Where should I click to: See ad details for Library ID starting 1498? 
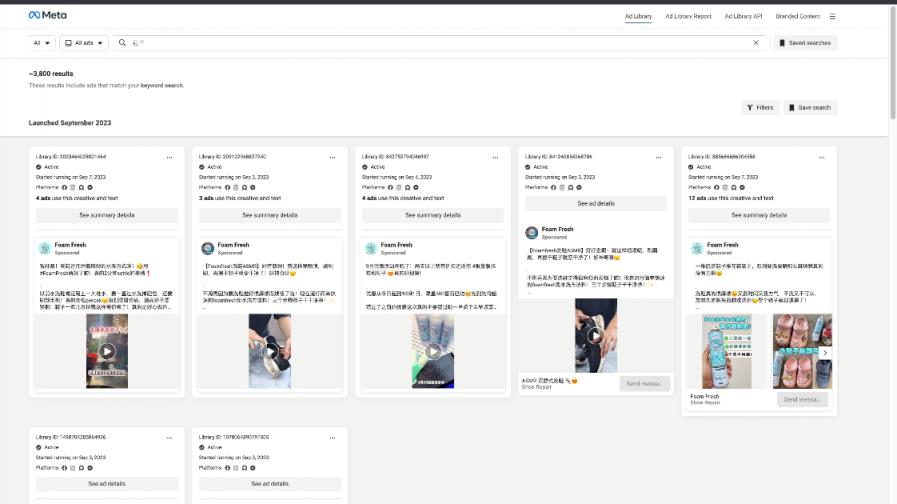[107, 484]
